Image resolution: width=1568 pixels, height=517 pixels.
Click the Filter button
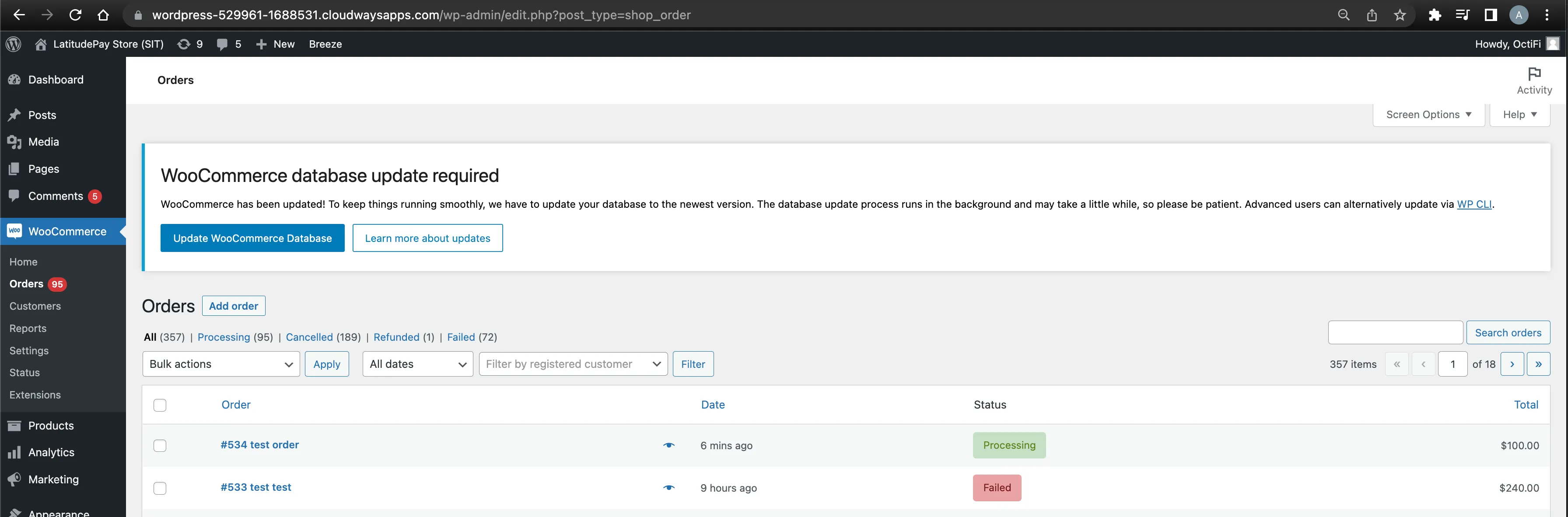point(693,364)
